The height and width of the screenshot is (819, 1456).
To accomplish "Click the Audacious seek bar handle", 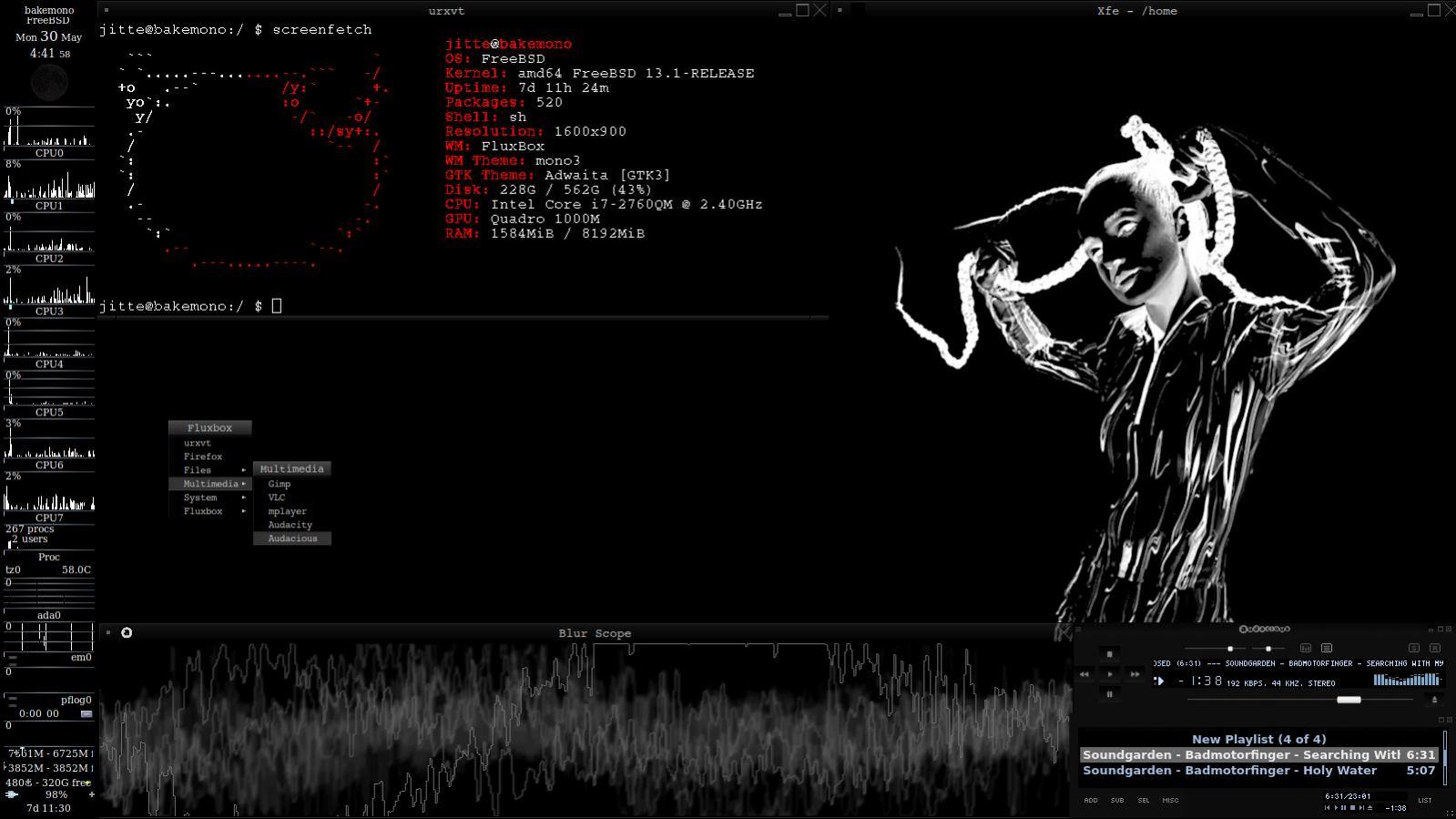I will pyautogui.click(x=1349, y=700).
